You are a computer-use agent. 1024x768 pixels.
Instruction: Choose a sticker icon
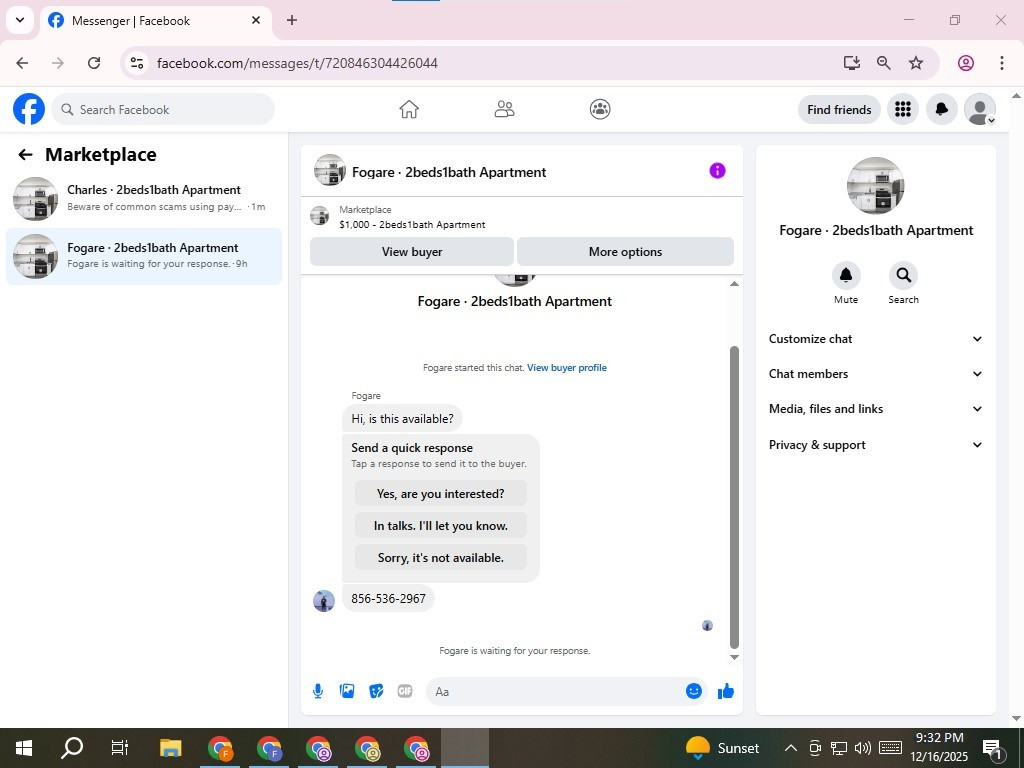click(376, 691)
